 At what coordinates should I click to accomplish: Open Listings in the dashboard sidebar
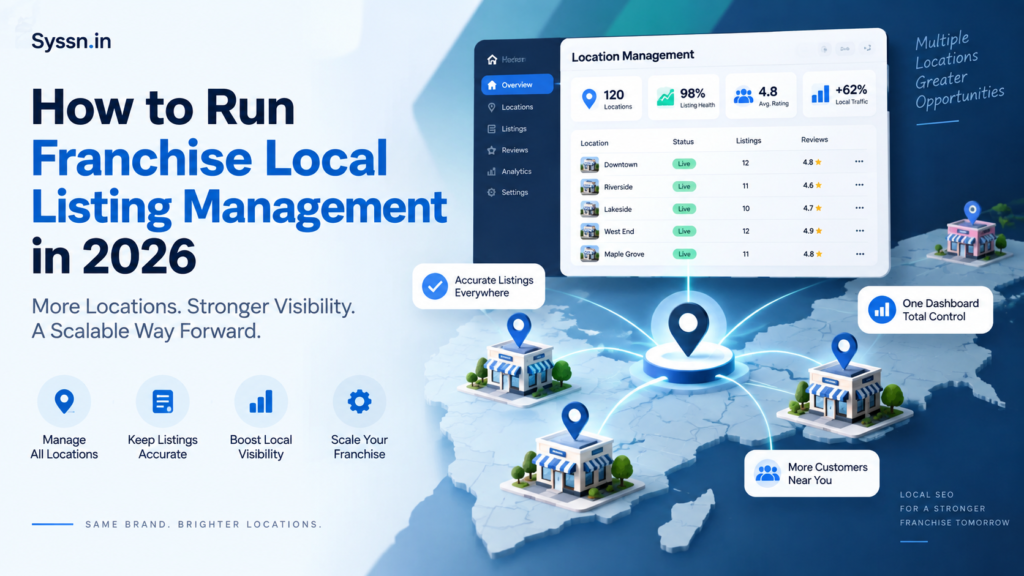[507, 129]
